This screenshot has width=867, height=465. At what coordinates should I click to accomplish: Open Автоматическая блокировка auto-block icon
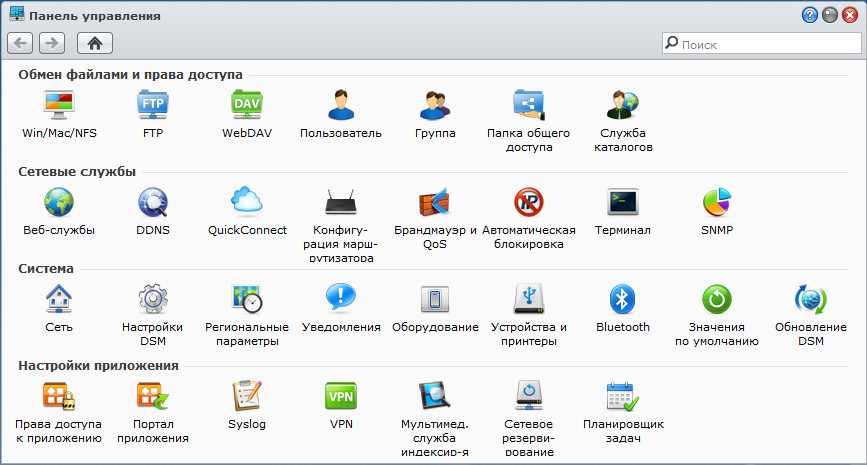[x=528, y=202]
